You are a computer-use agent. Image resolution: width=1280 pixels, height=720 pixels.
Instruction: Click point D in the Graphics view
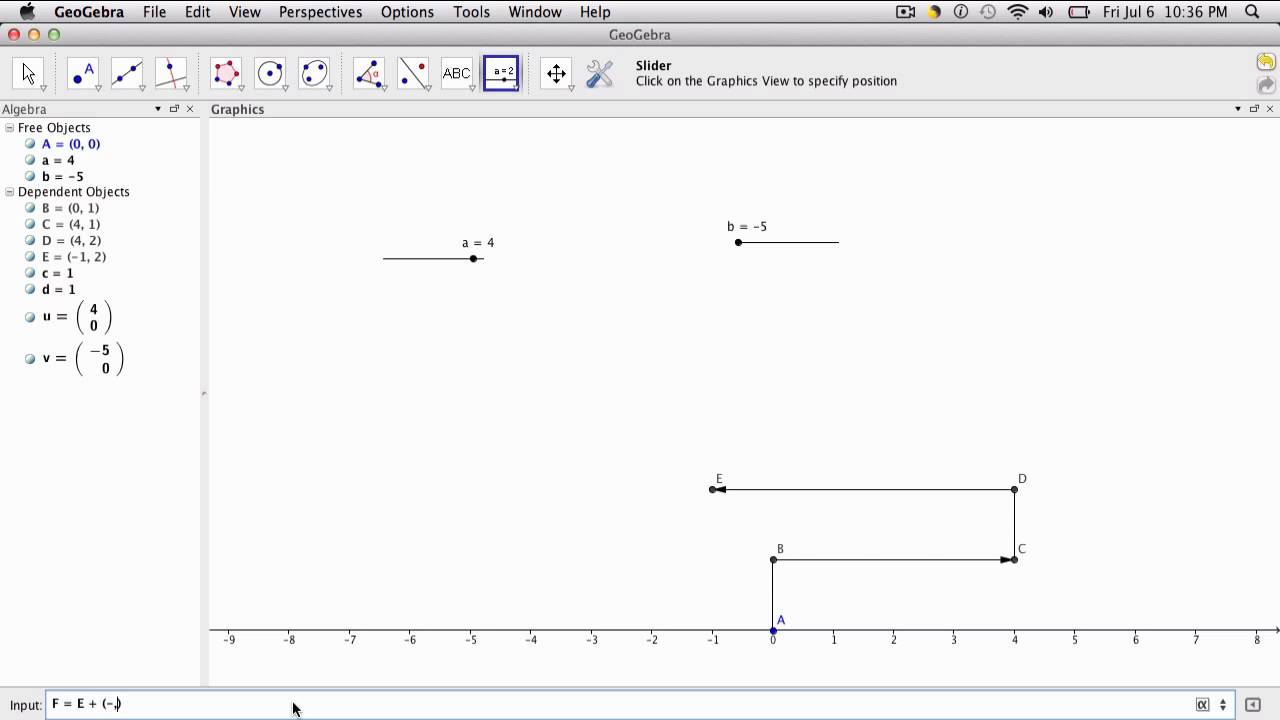(x=1014, y=490)
